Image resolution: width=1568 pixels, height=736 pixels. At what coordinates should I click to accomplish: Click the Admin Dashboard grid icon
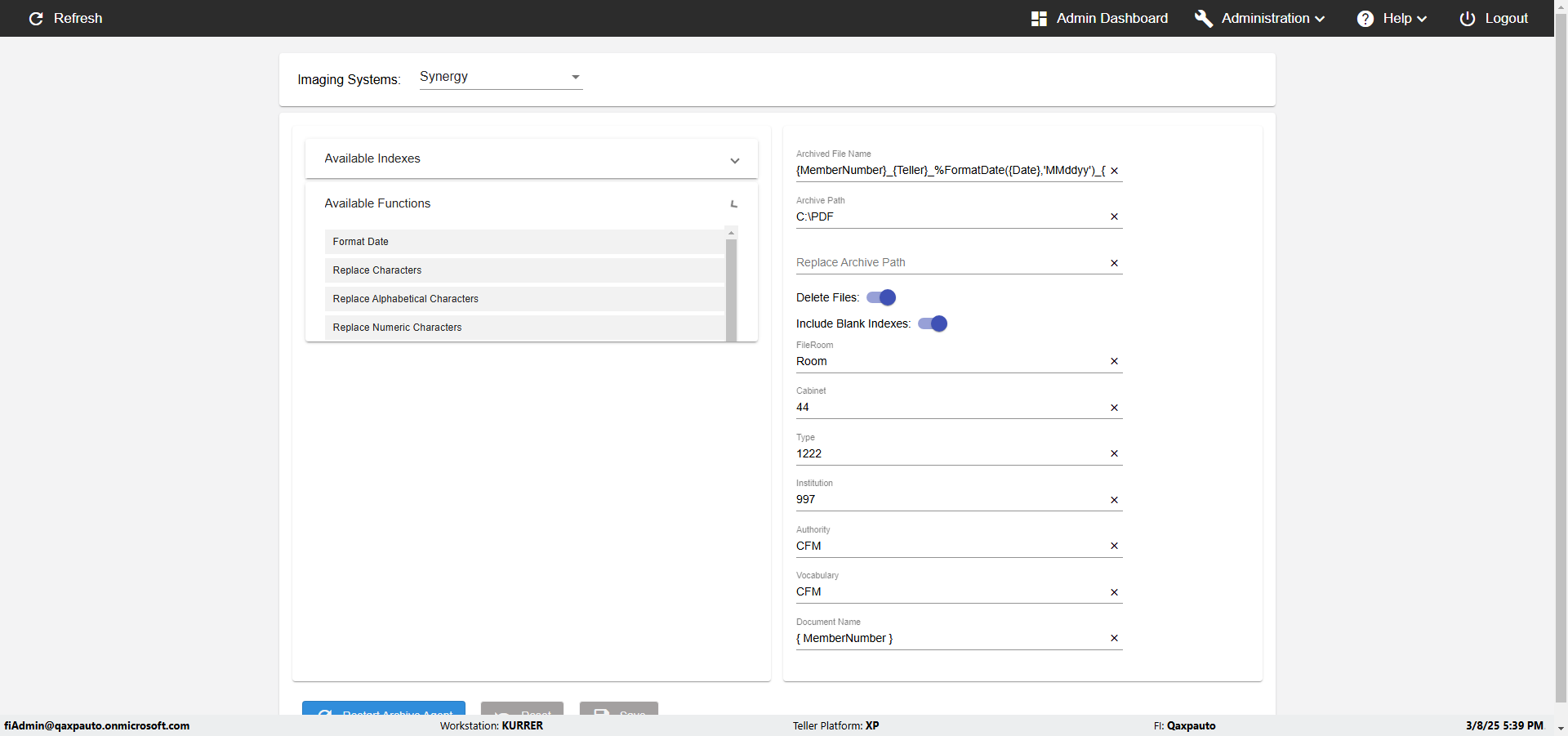coord(1039,19)
